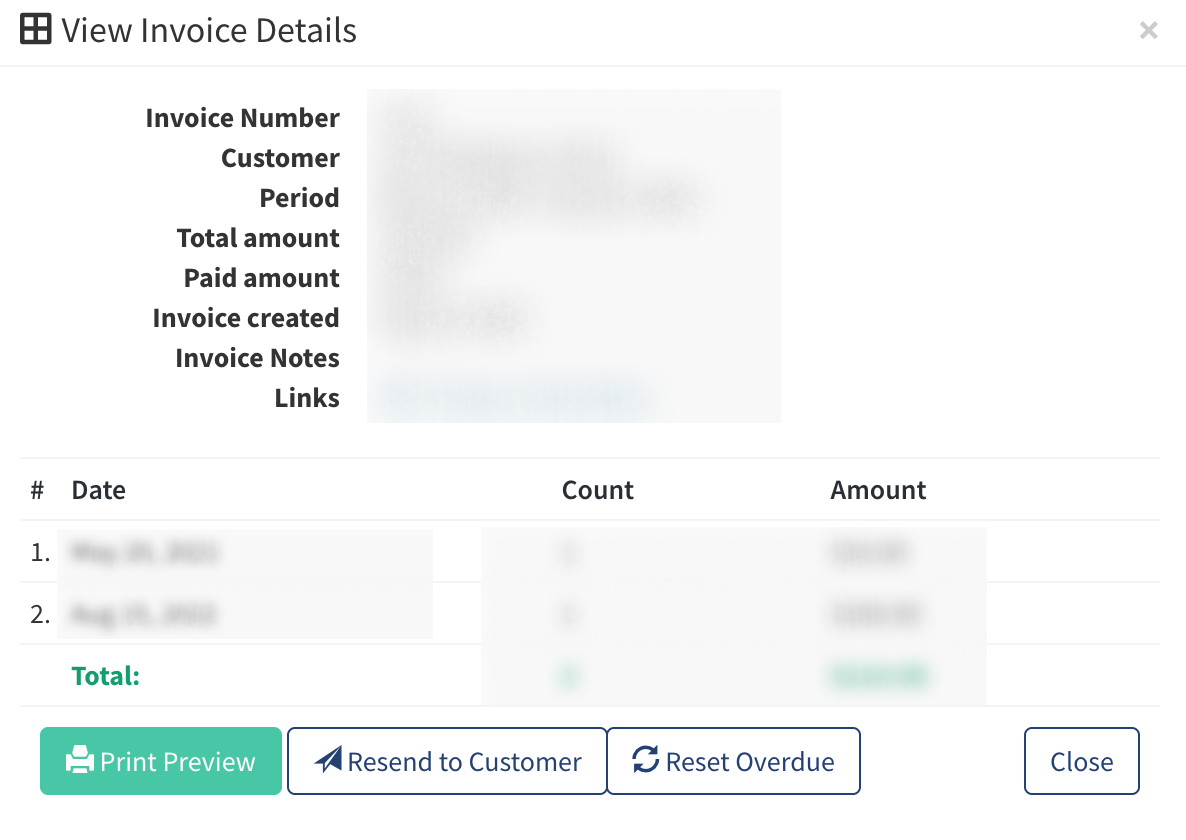The height and width of the screenshot is (840, 1186).
Task: Click the Reset Overdue button
Action: 733,761
